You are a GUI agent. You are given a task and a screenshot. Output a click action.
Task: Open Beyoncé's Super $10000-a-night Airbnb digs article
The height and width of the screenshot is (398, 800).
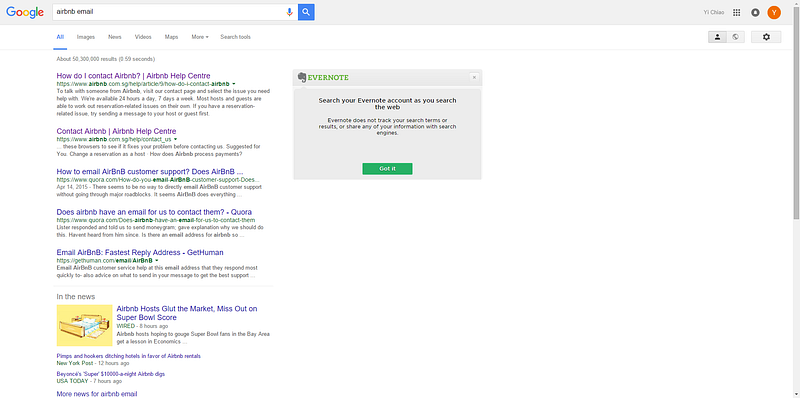tap(111, 374)
